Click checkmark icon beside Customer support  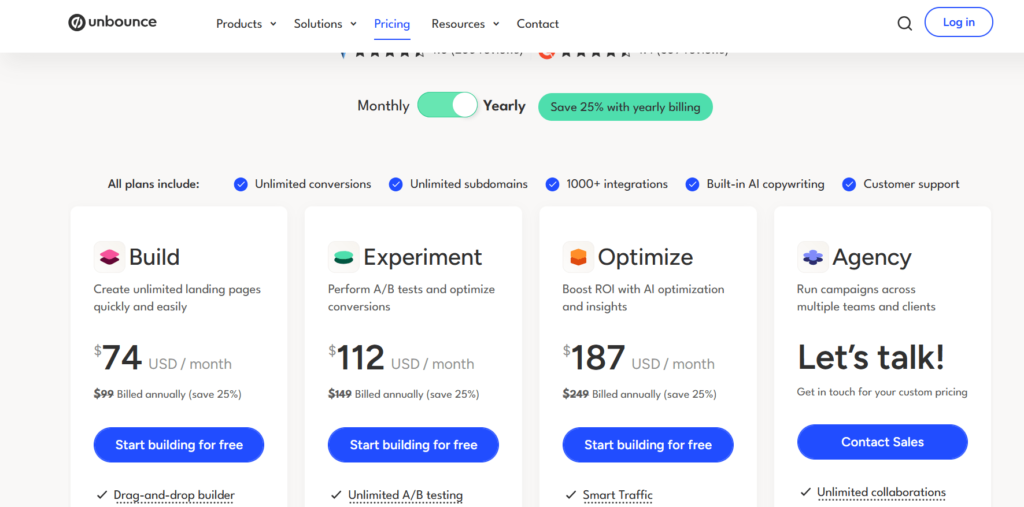tap(849, 184)
